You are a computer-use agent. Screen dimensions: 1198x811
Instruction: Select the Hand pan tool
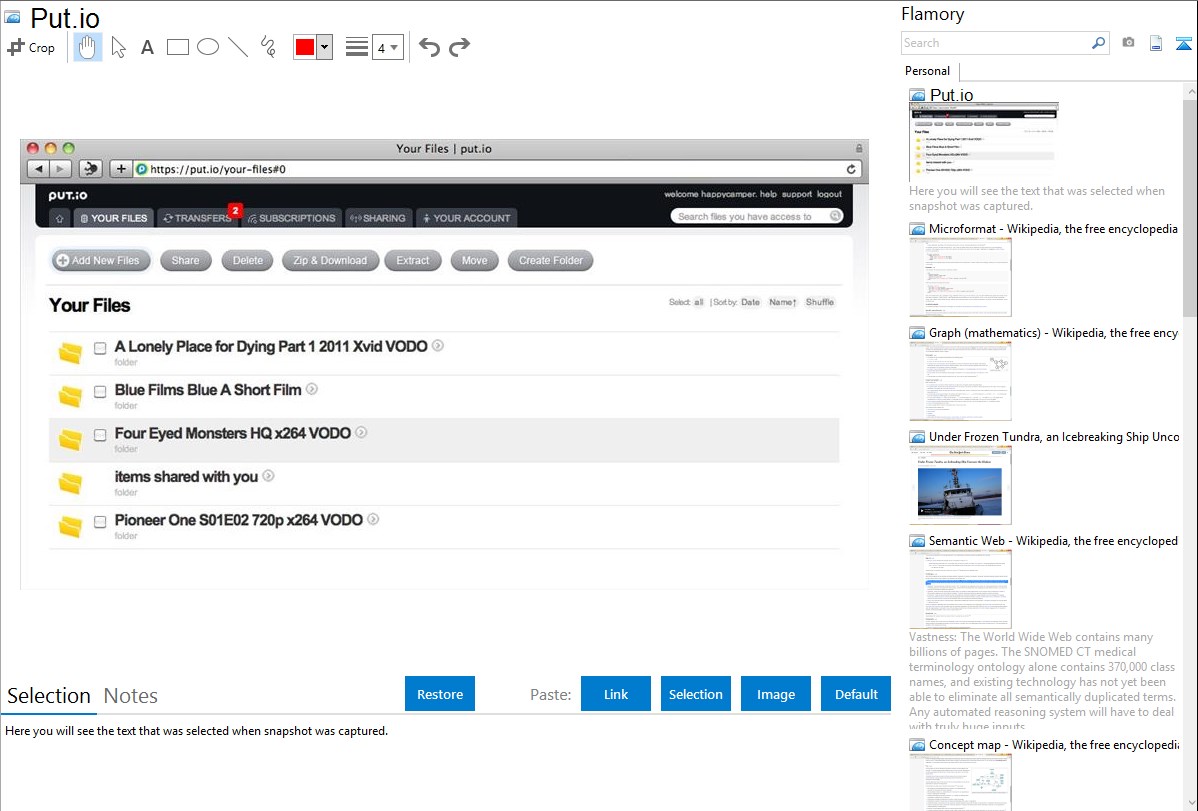point(88,47)
